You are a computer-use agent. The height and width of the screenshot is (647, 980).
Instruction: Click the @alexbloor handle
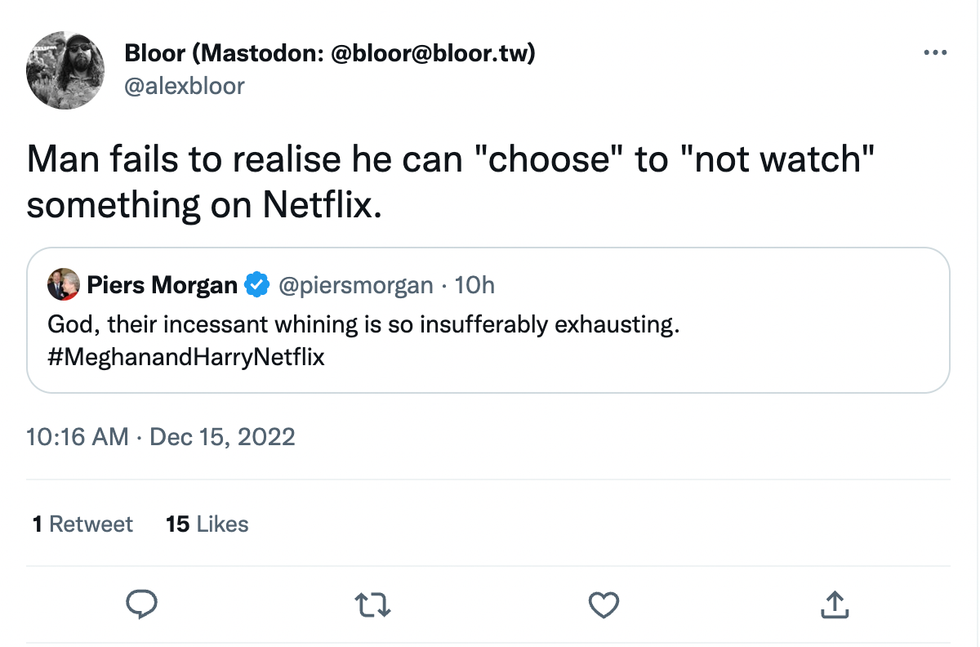[184, 86]
